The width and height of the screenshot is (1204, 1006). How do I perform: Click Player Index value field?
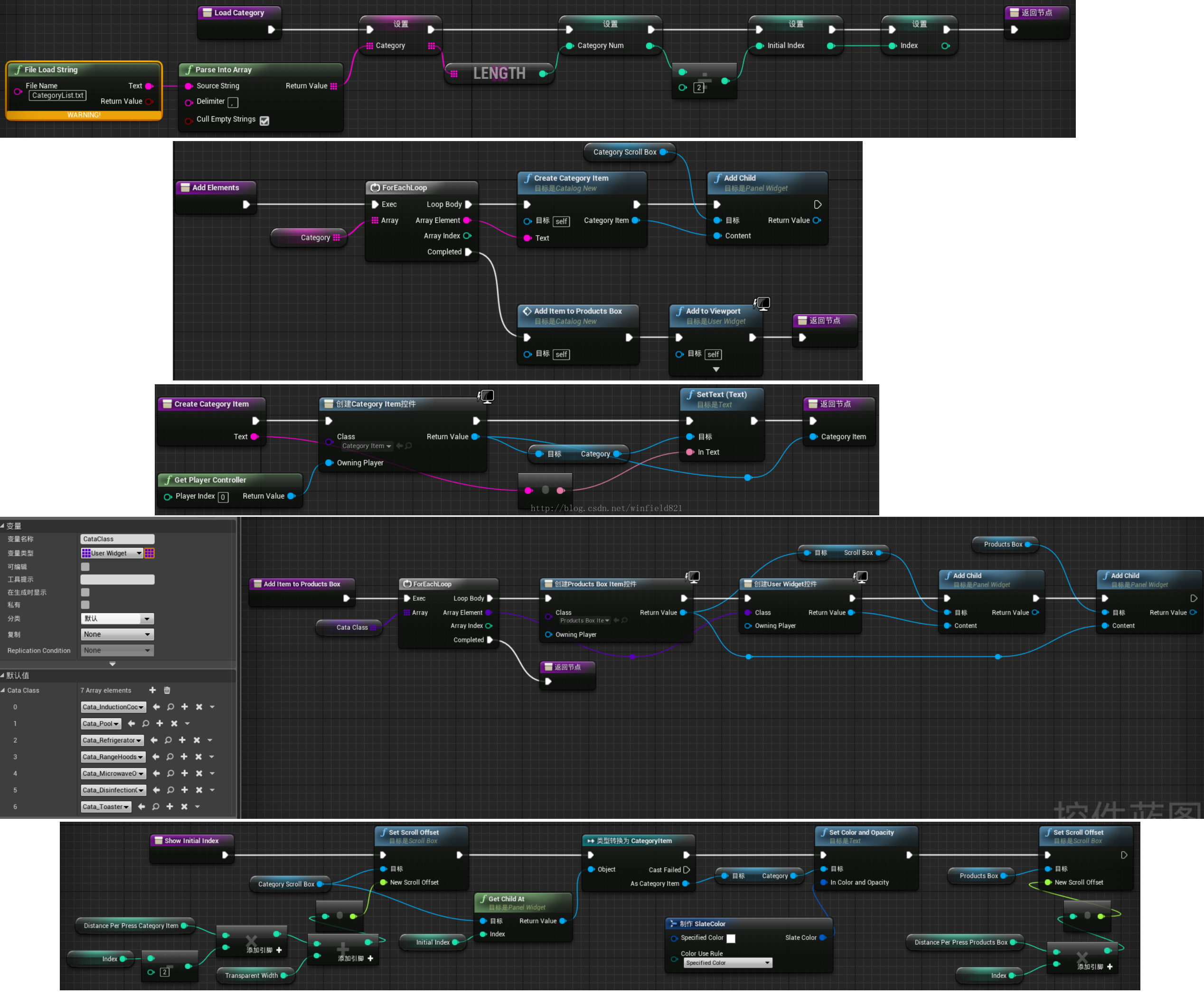point(223,497)
